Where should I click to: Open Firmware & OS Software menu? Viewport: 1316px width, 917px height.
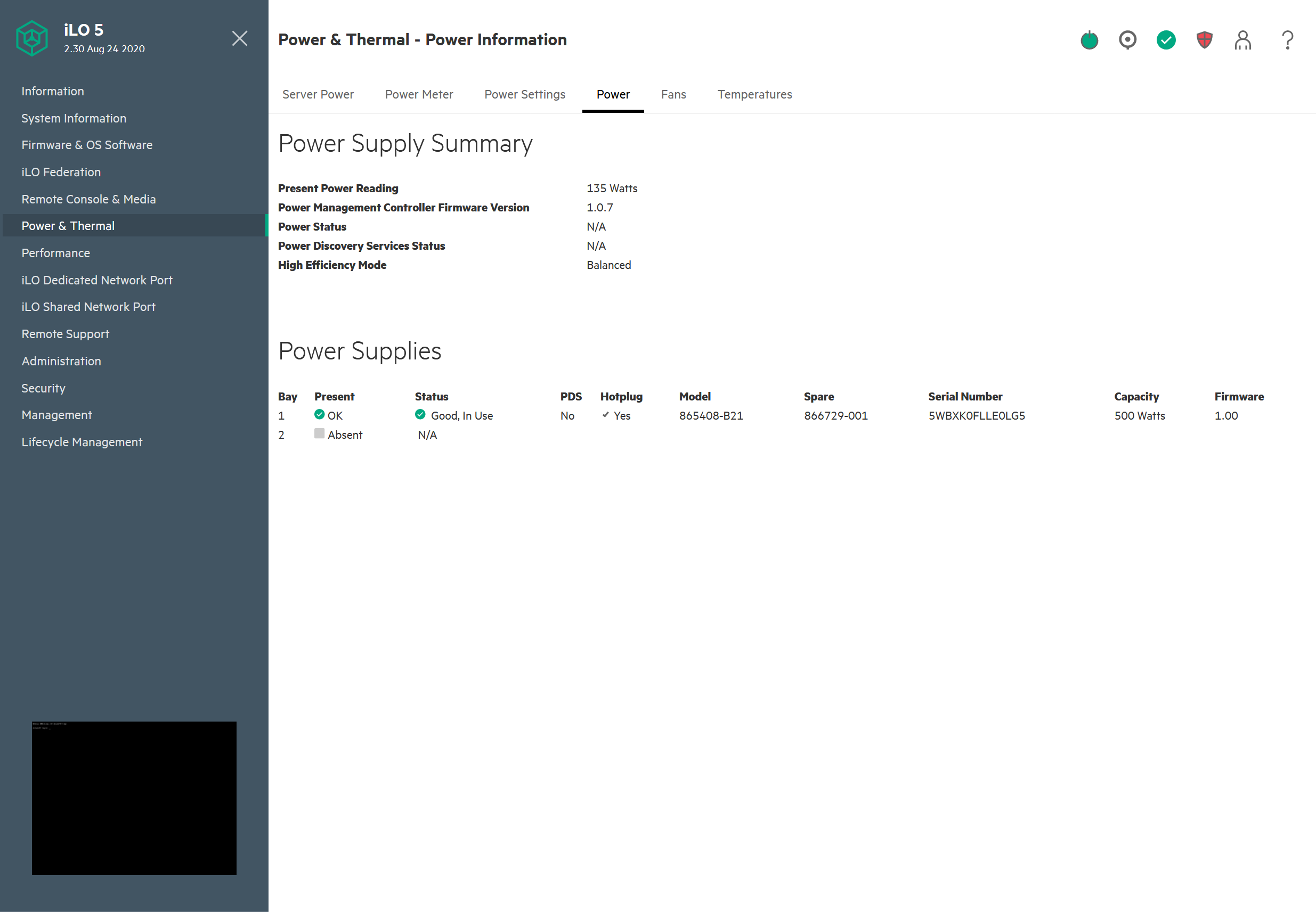(87, 145)
